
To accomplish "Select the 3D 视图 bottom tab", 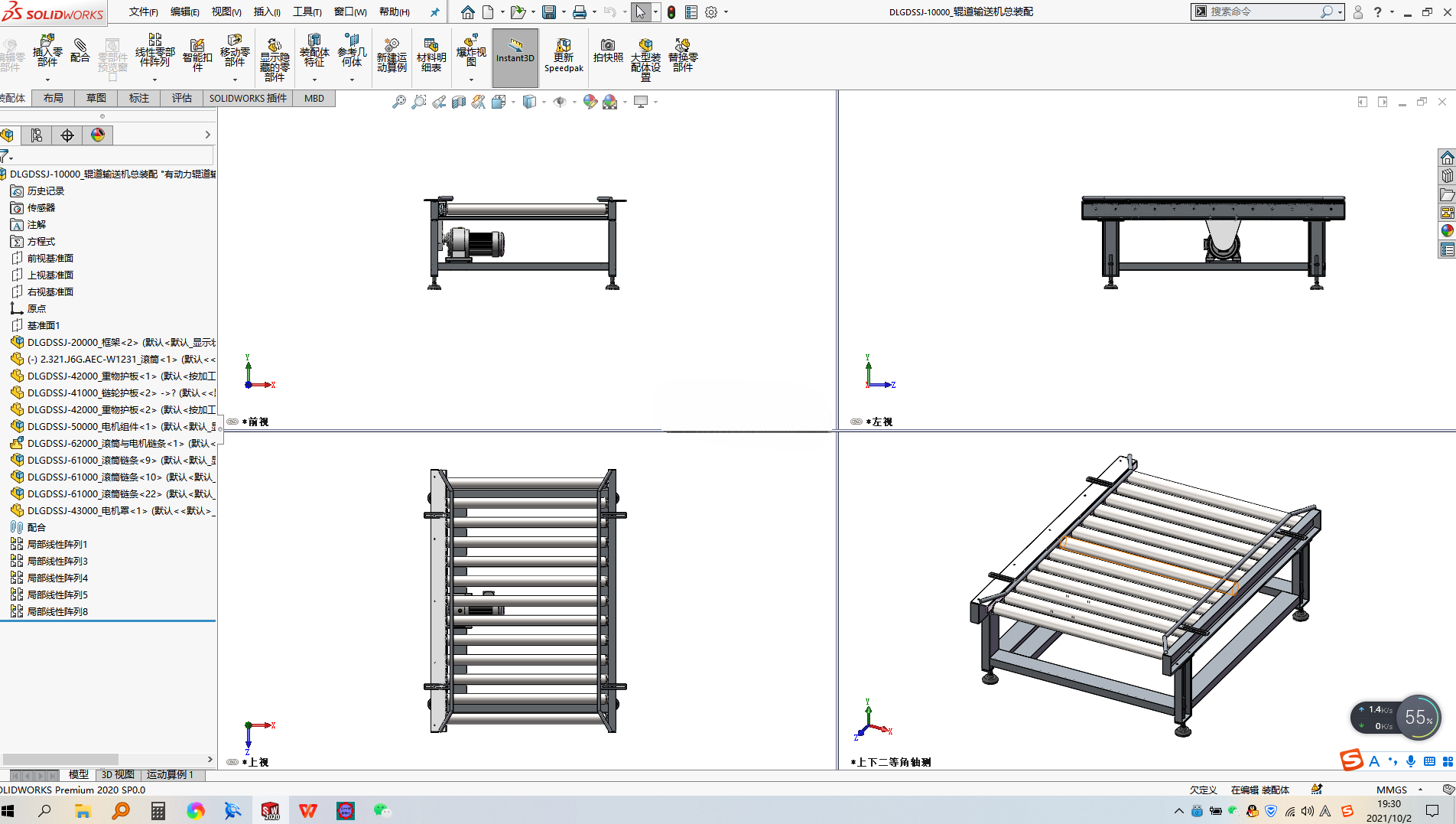I will [x=118, y=774].
